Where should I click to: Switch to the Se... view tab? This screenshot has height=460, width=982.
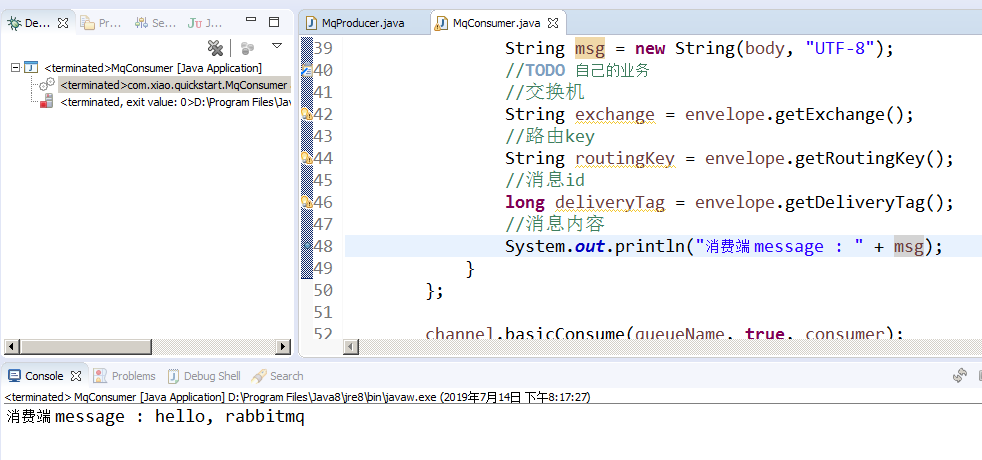[x=155, y=23]
